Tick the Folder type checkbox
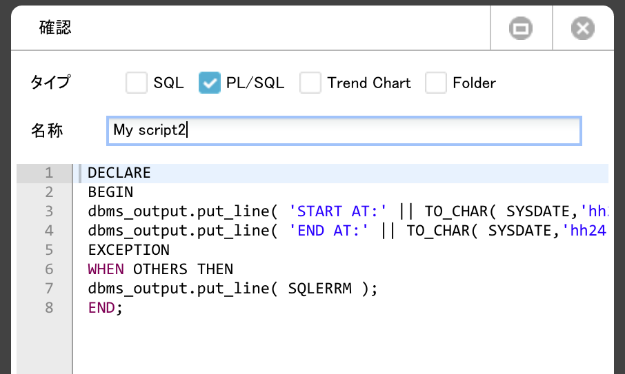The image size is (625, 374). [x=436, y=83]
